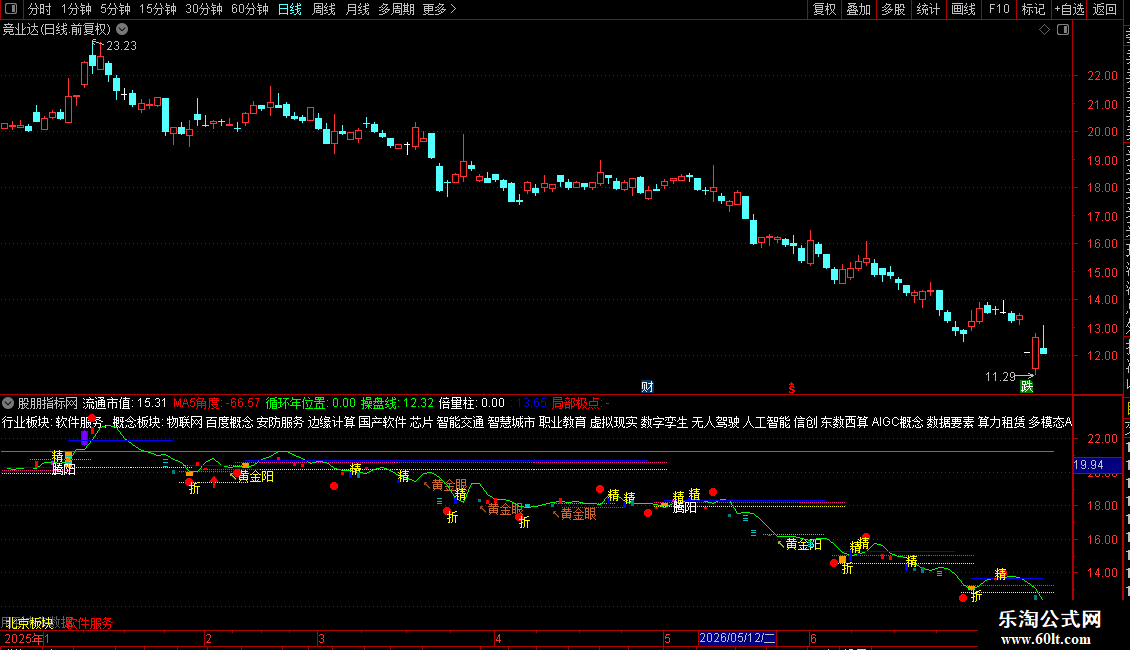Select the 月线 monthly tab
This screenshot has width=1130, height=650.
pyautogui.click(x=357, y=9)
